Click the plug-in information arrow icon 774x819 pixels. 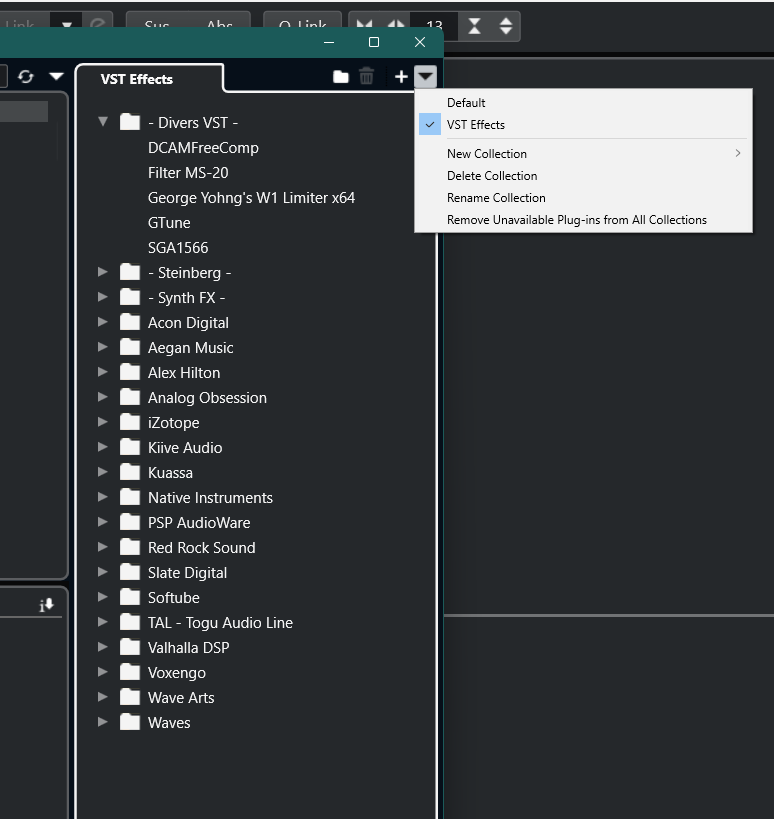46,605
